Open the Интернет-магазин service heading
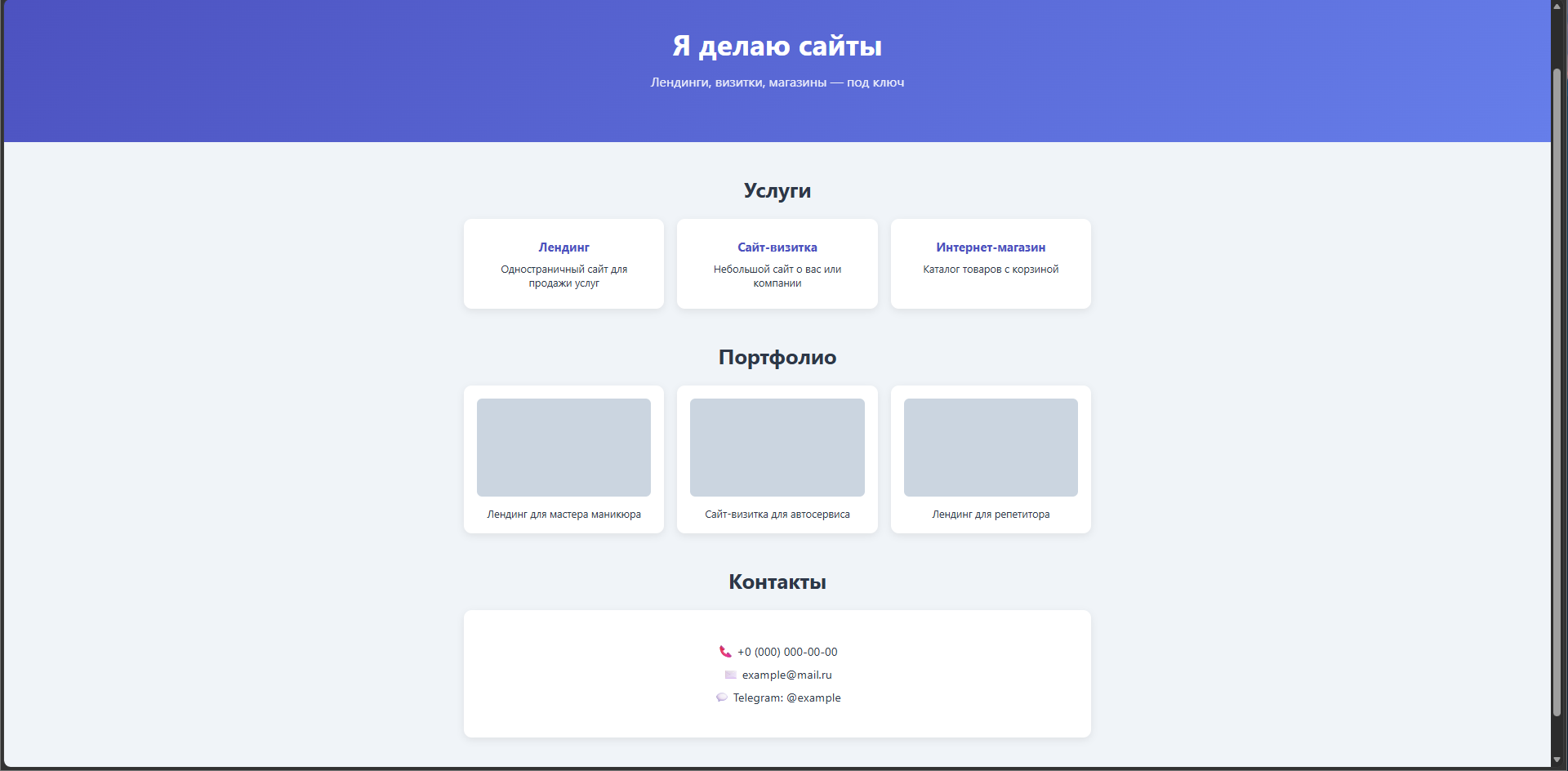The width and height of the screenshot is (1568, 771). [x=991, y=247]
